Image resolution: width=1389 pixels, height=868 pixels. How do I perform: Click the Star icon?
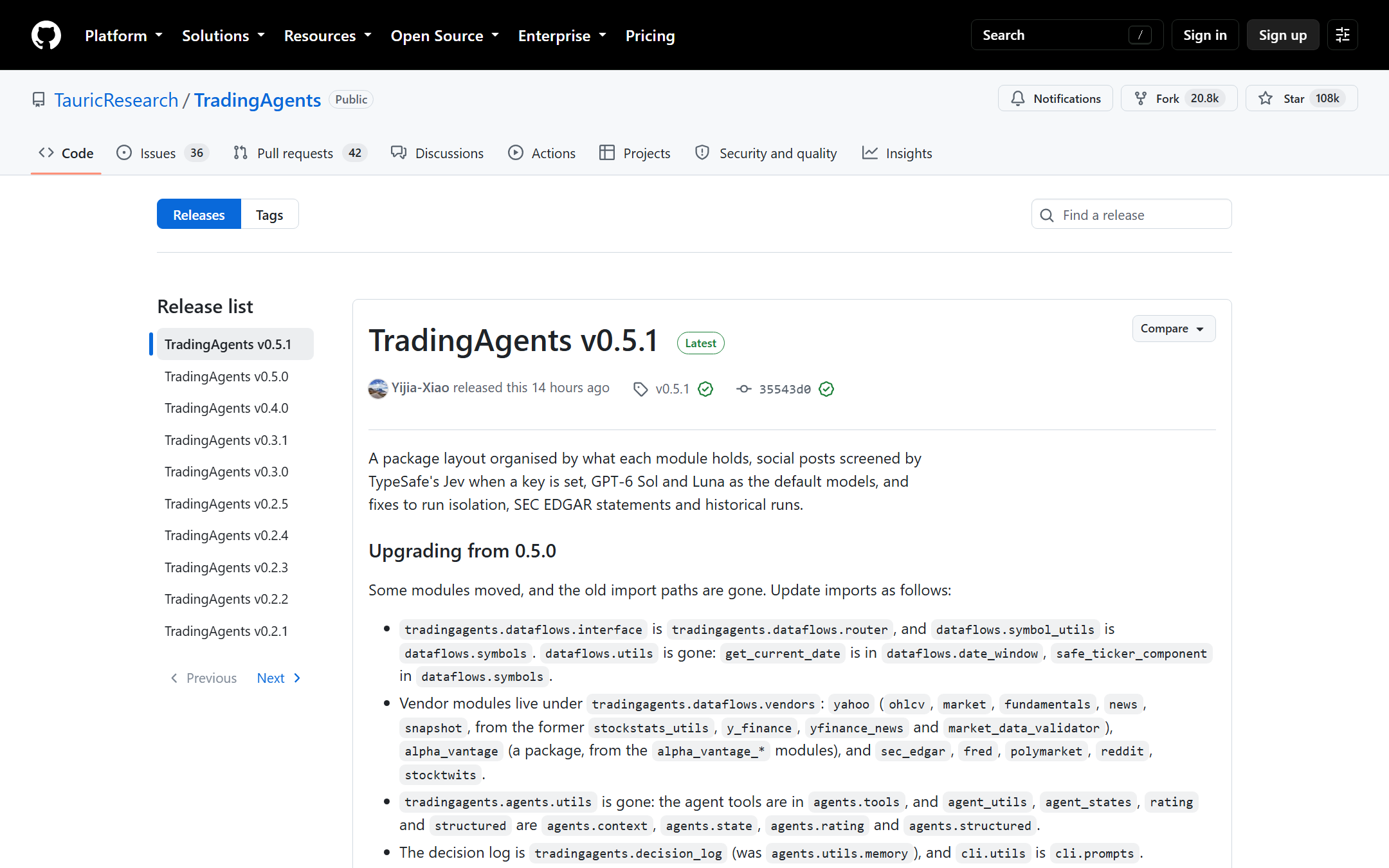(1266, 98)
